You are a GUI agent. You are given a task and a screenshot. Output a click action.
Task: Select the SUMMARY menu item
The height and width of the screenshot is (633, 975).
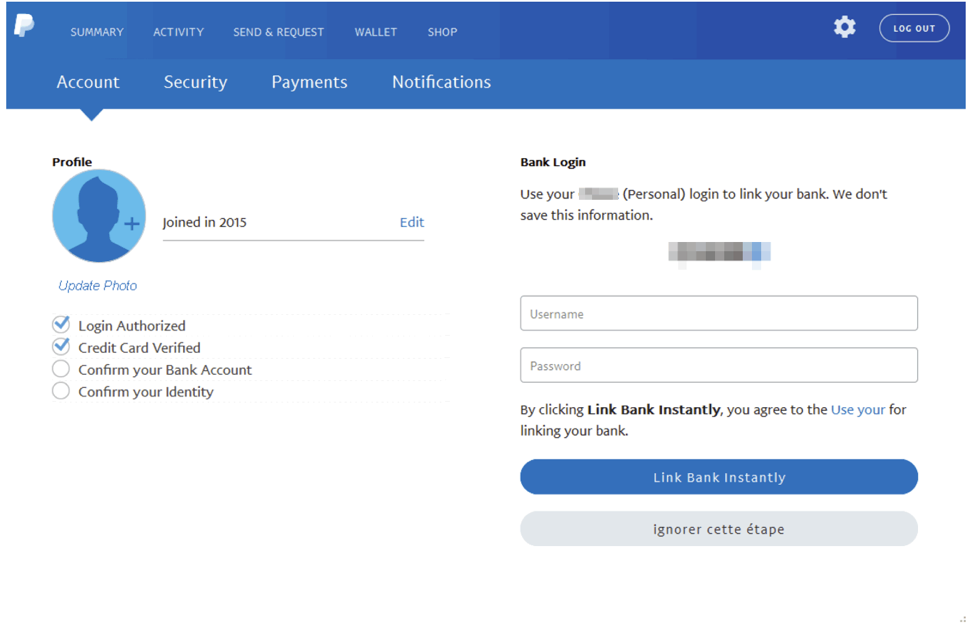tap(96, 31)
